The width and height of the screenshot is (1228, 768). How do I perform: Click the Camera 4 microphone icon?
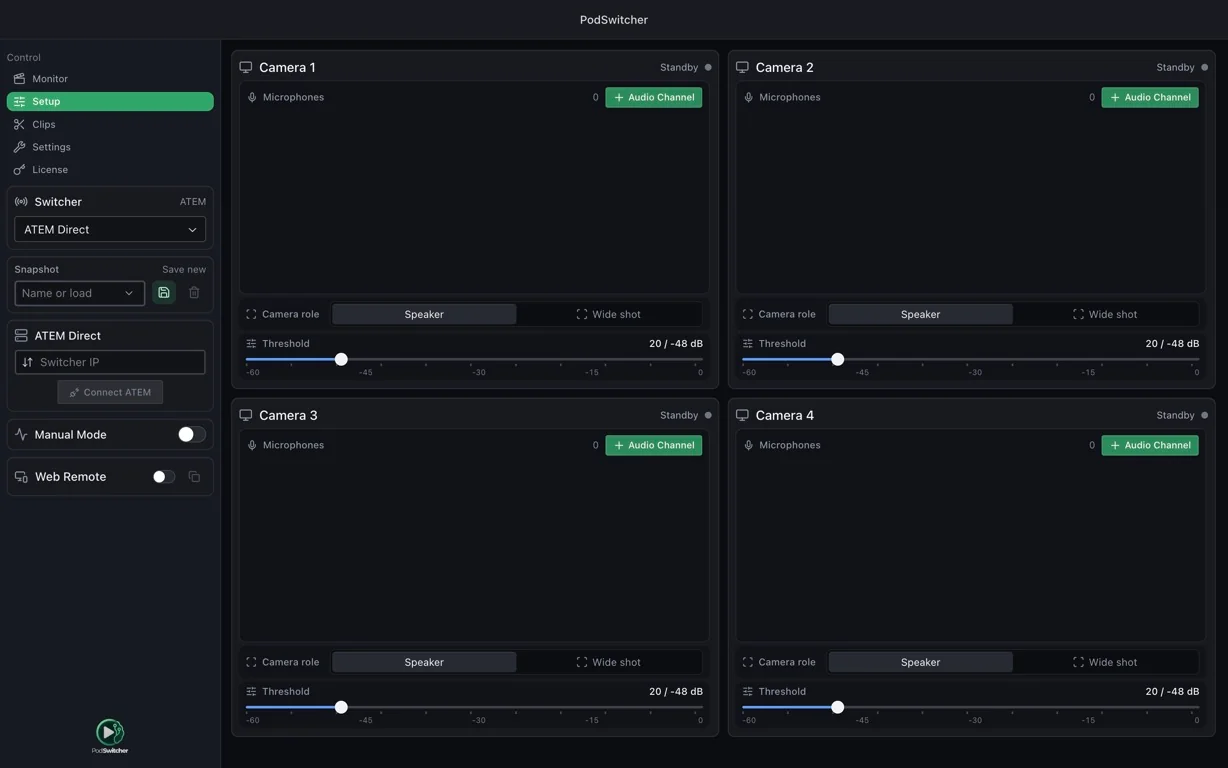(748, 445)
